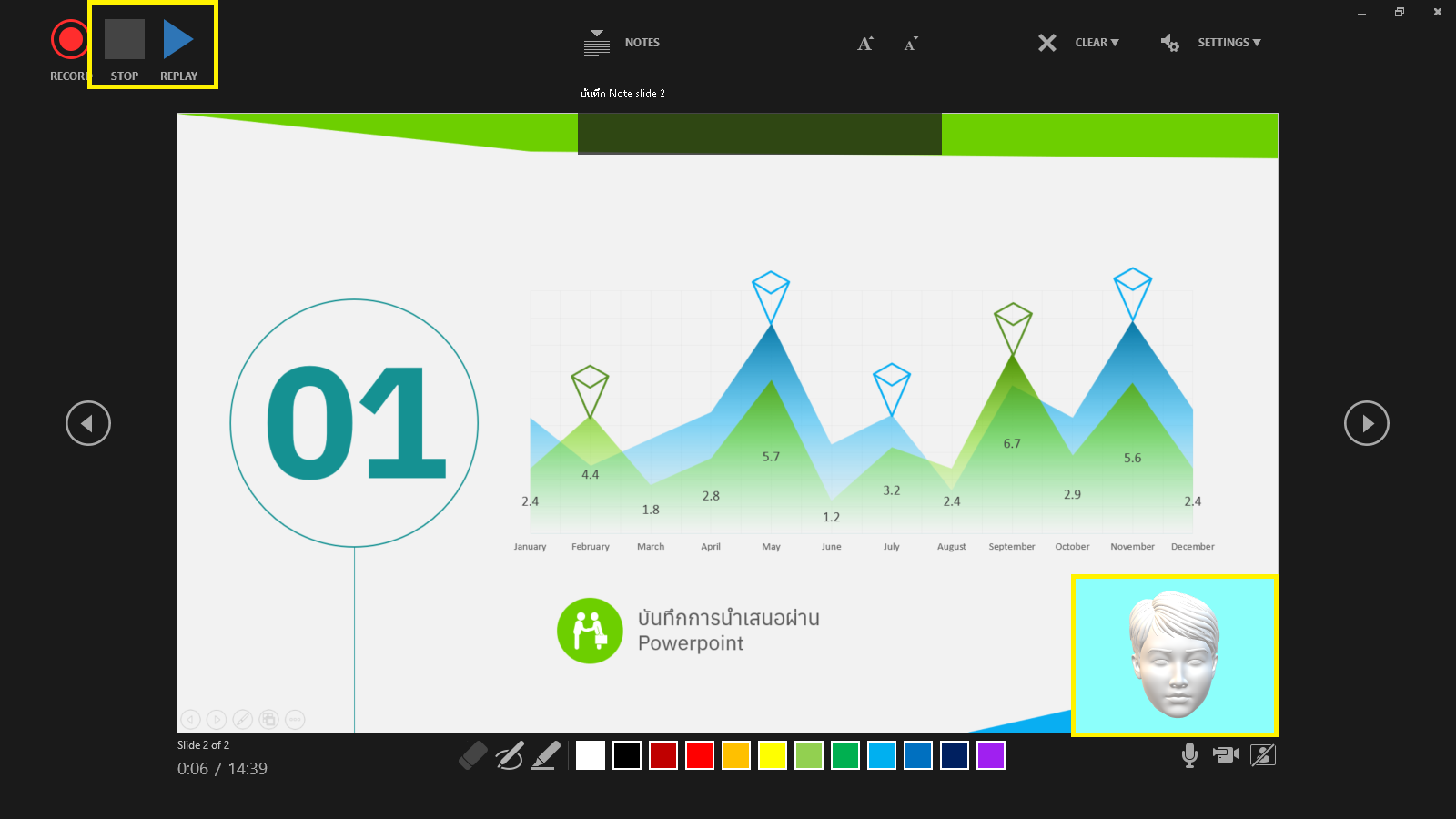Increase the notes font size
Screen dimensions: 1456x819
click(x=864, y=43)
